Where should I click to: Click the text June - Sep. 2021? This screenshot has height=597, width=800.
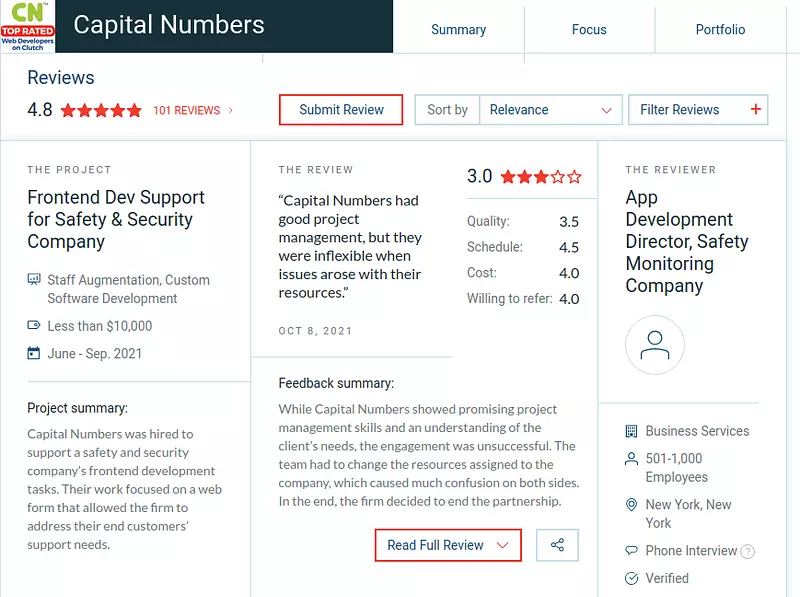coord(94,353)
